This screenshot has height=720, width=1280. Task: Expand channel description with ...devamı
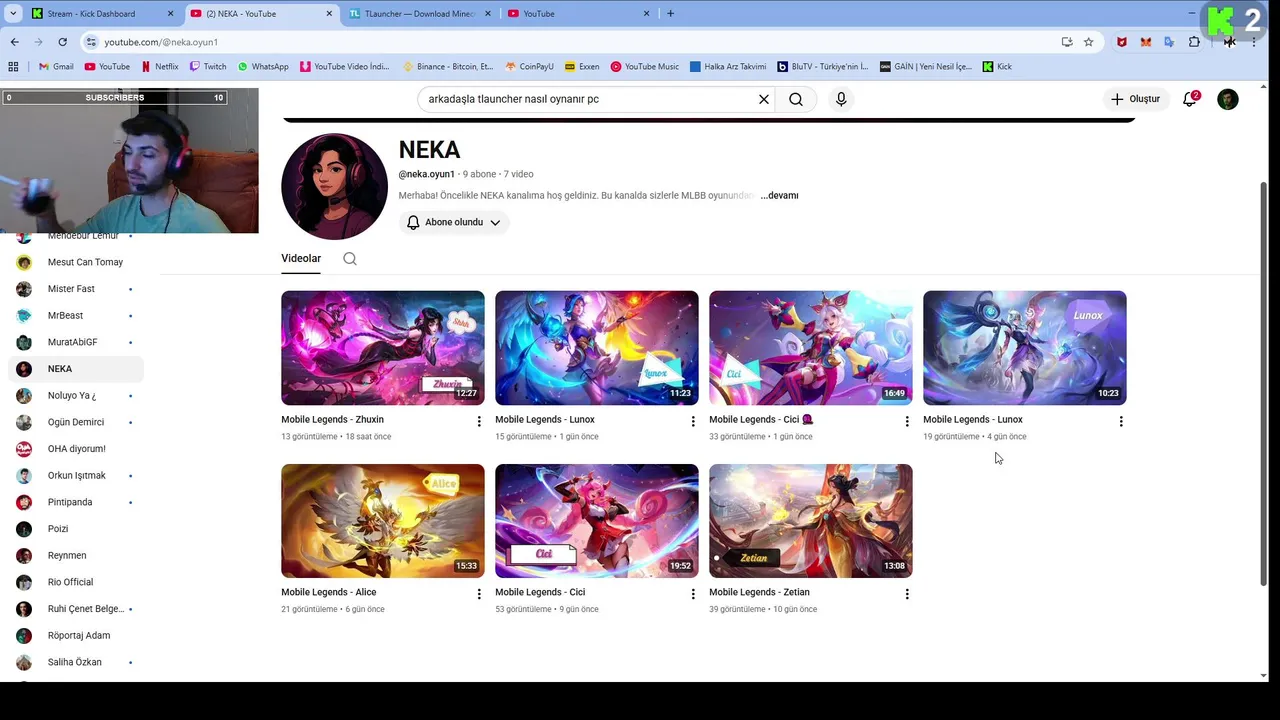tap(779, 196)
